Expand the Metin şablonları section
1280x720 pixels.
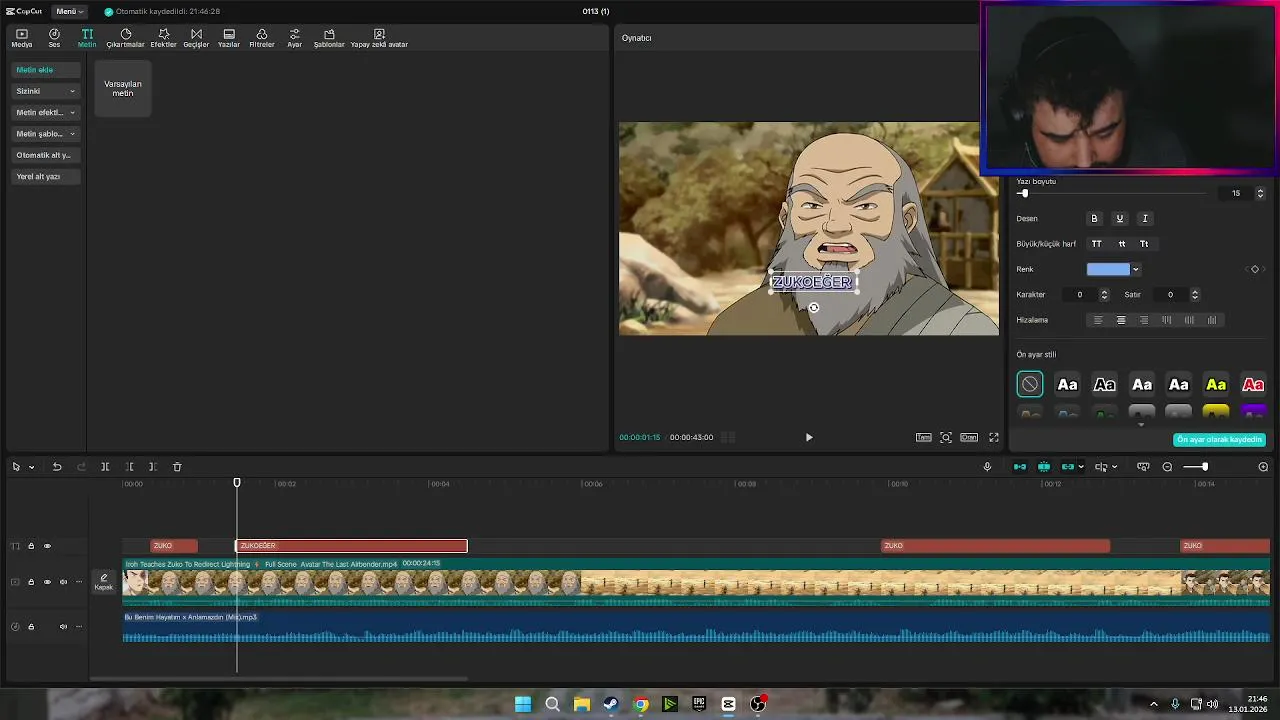coord(45,134)
